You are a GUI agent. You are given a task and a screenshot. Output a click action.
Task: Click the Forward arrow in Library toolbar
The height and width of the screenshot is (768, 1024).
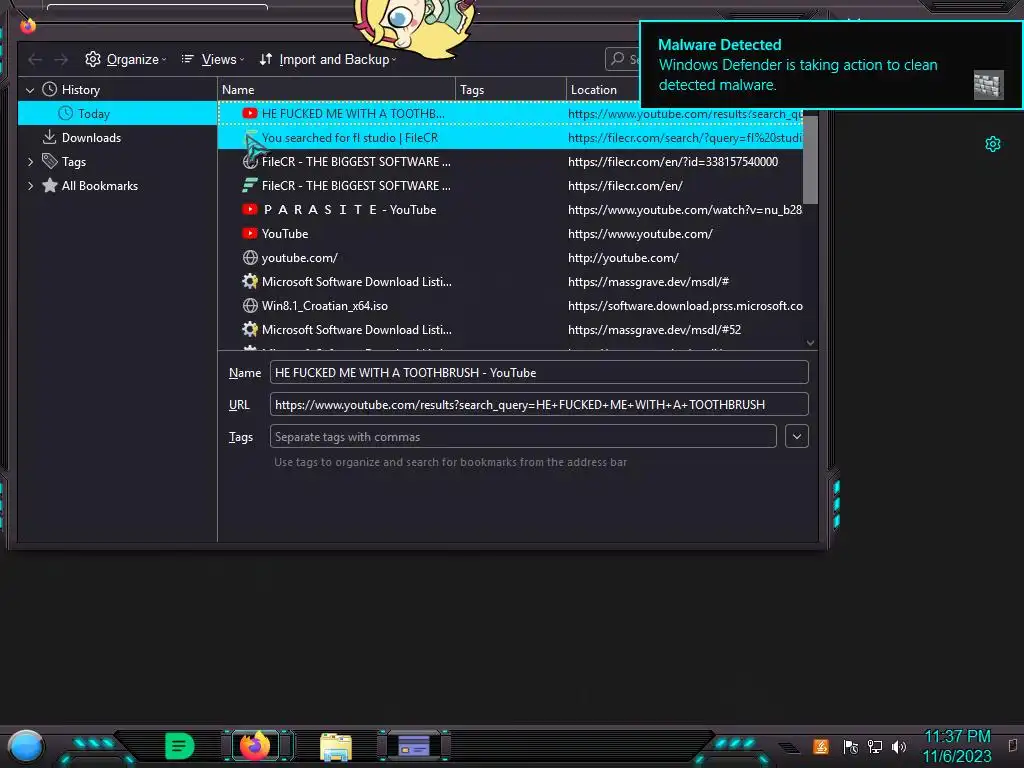(61, 59)
